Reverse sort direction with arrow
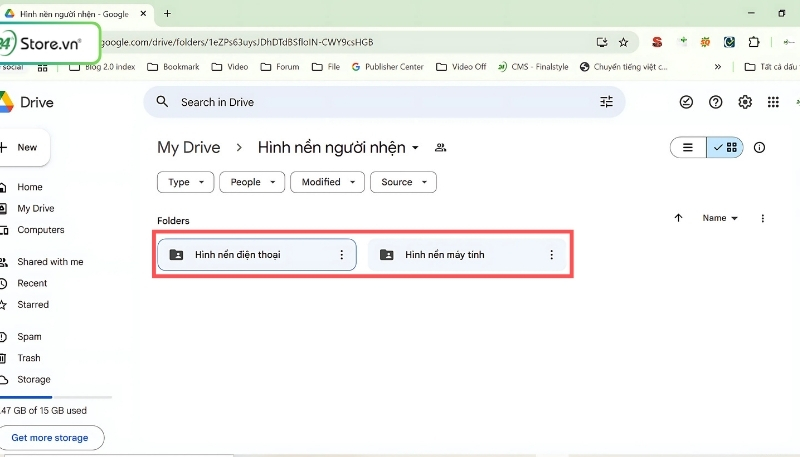 coord(679,218)
